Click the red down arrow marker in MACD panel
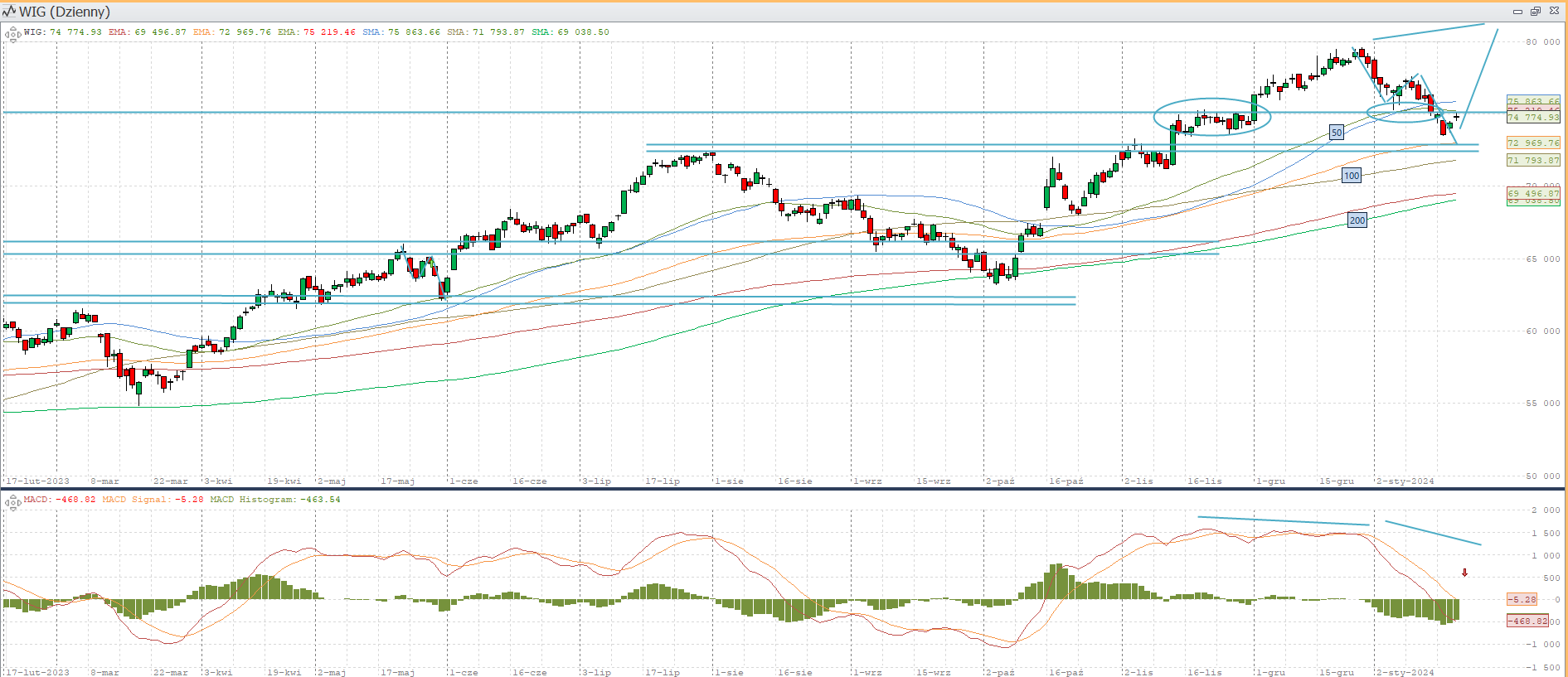The image size is (1568, 677). (1464, 573)
